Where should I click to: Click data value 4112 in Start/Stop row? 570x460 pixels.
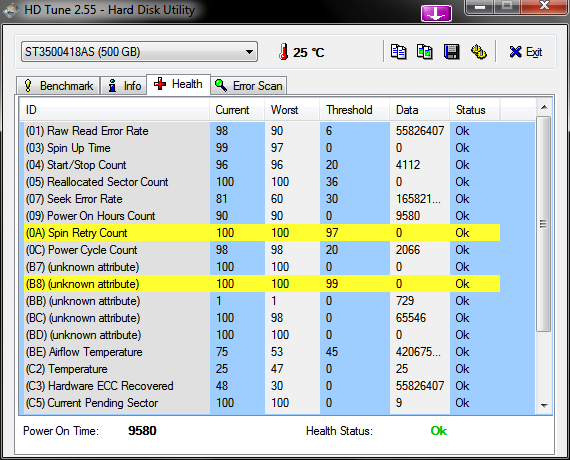pyautogui.click(x=408, y=165)
